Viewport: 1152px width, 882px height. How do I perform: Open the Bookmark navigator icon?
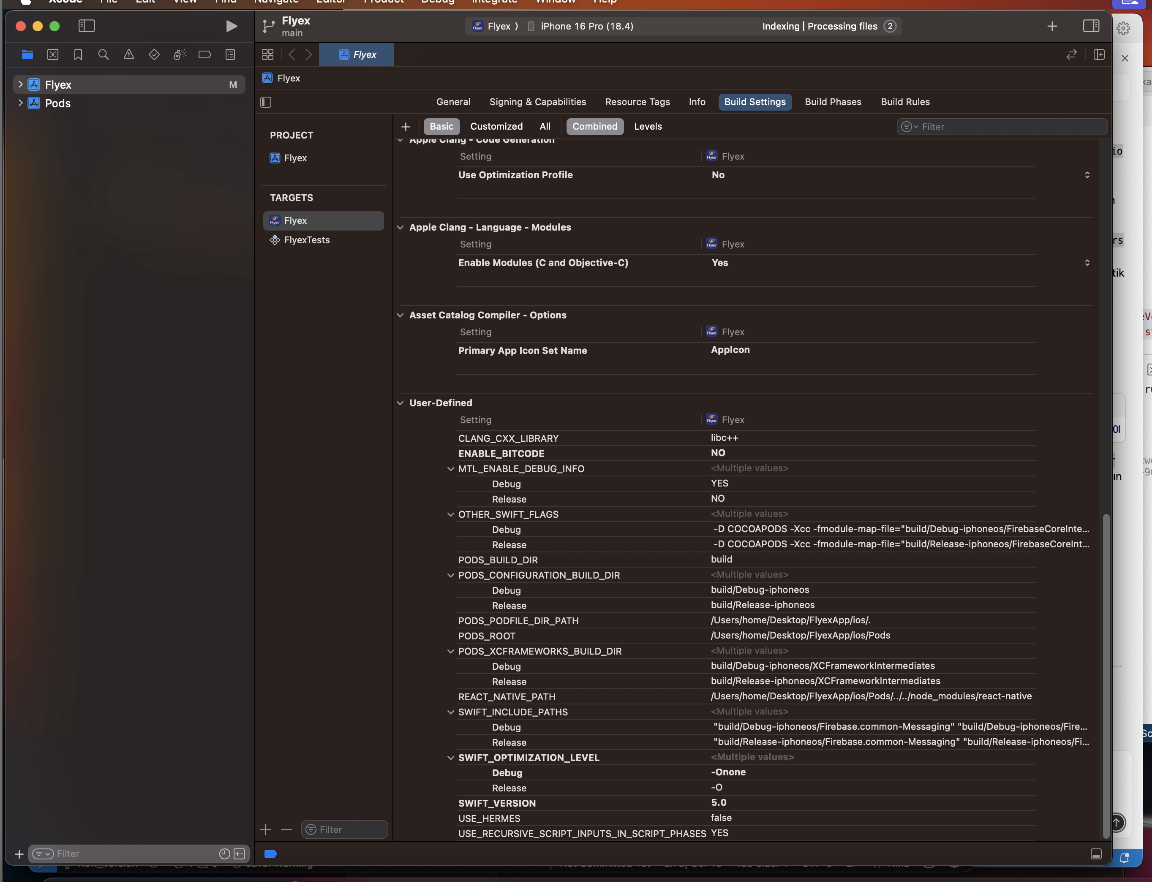click(78, 55)
